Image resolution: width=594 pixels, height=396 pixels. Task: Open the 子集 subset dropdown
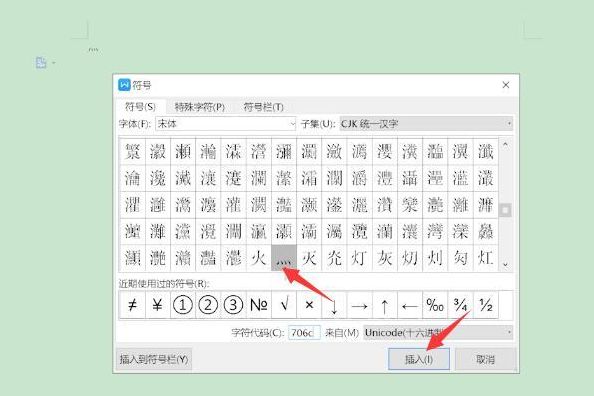click(426, 124)
